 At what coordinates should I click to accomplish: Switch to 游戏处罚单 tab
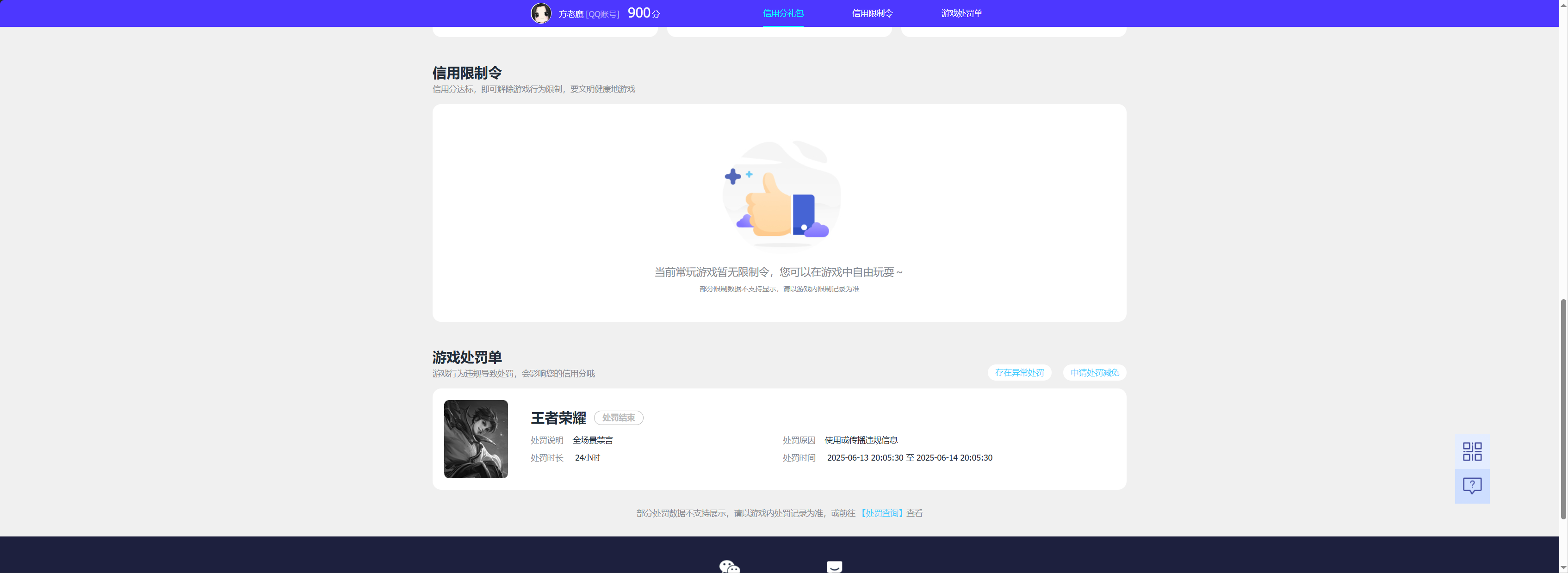[961, 13]
